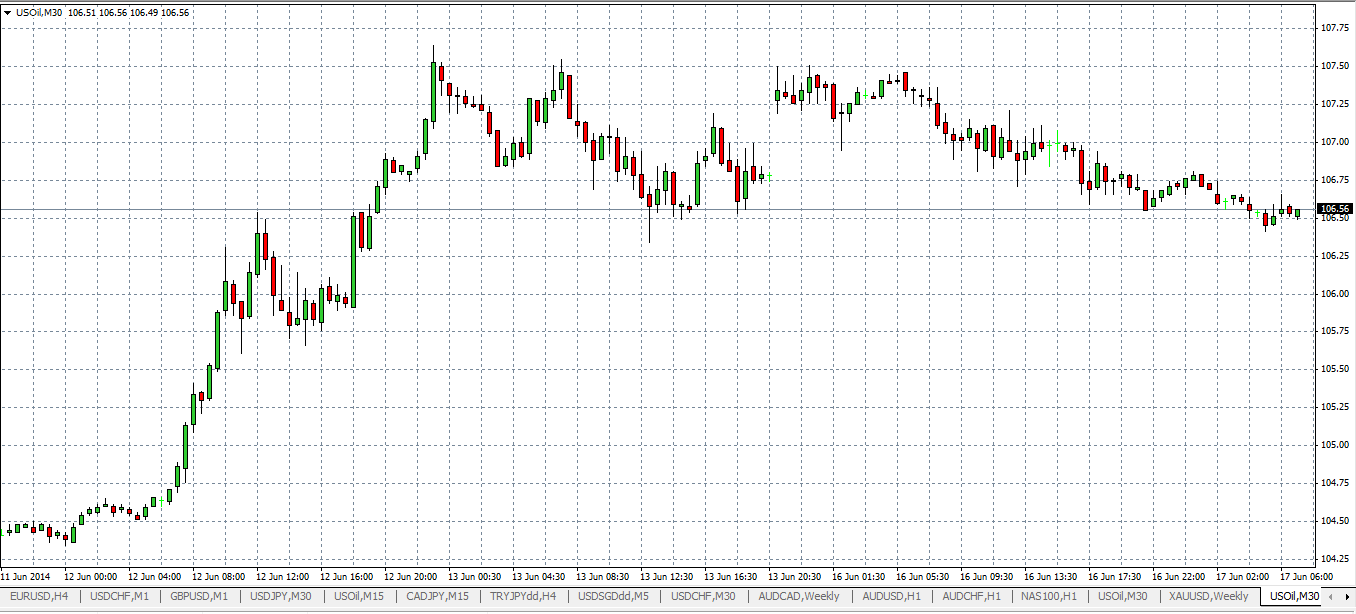Switch to the USDJPY,M30 chart tab
Image resolution: width=1356 pixels, height=614 pixels.
pyautogui.click(x=281, y=596)
